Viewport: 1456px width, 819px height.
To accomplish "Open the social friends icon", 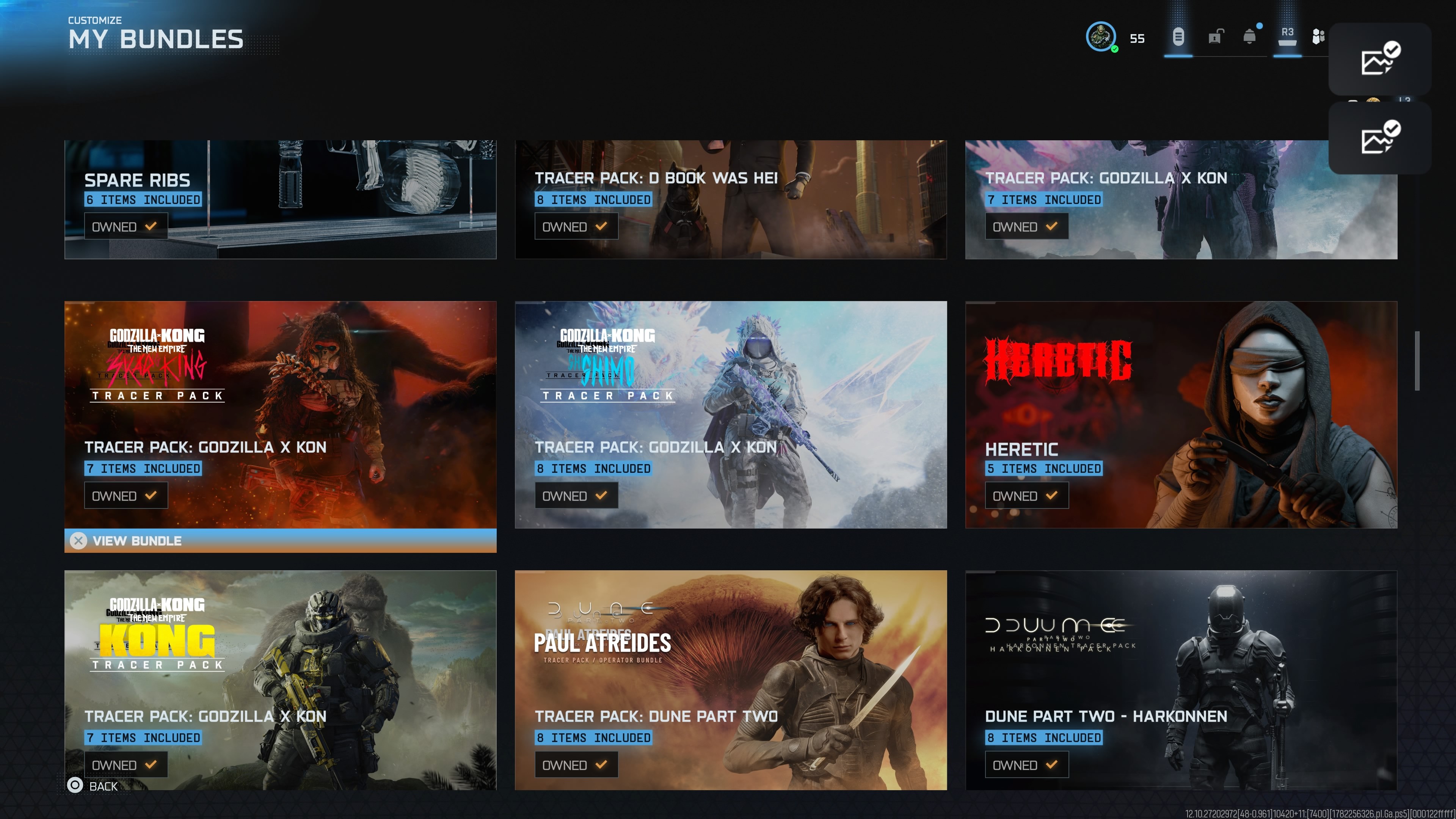I will pos(1318,37).
